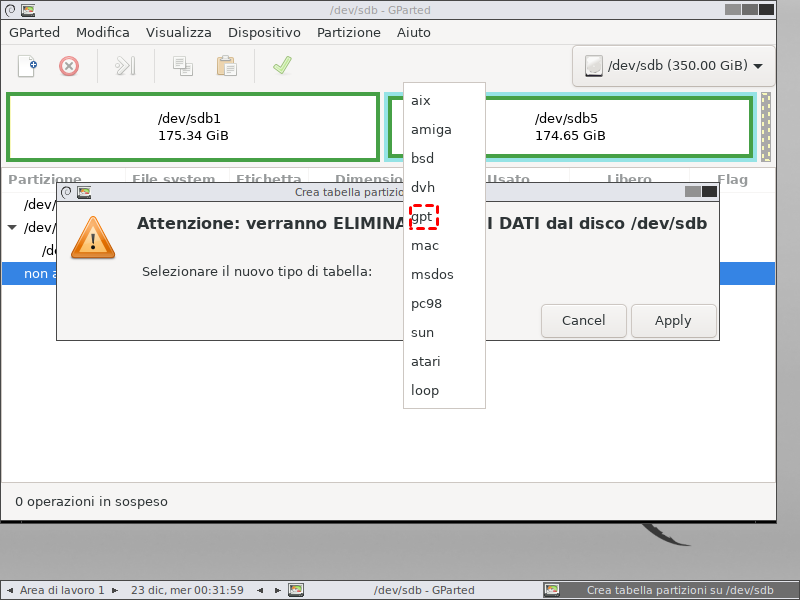This screenshot has height=600, width=800.
Task: Click the Area di lavoro 1 label
Action: (x=62, y=590)
